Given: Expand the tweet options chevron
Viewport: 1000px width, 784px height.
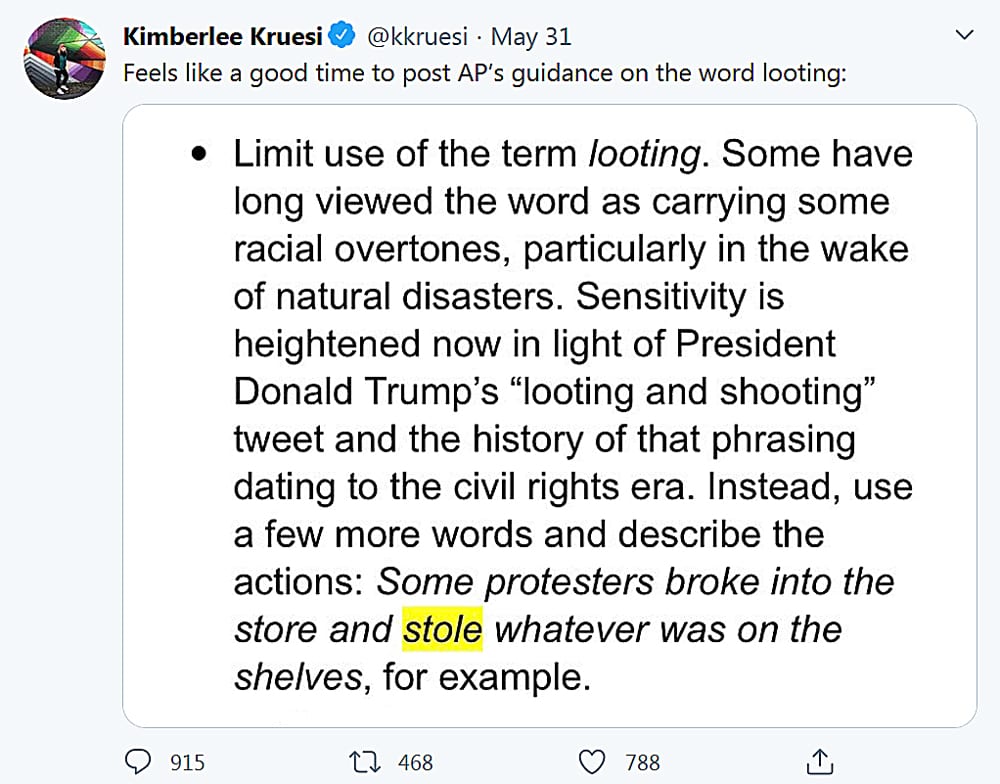Looking at the screenshot, I should [x=965, y=36].
